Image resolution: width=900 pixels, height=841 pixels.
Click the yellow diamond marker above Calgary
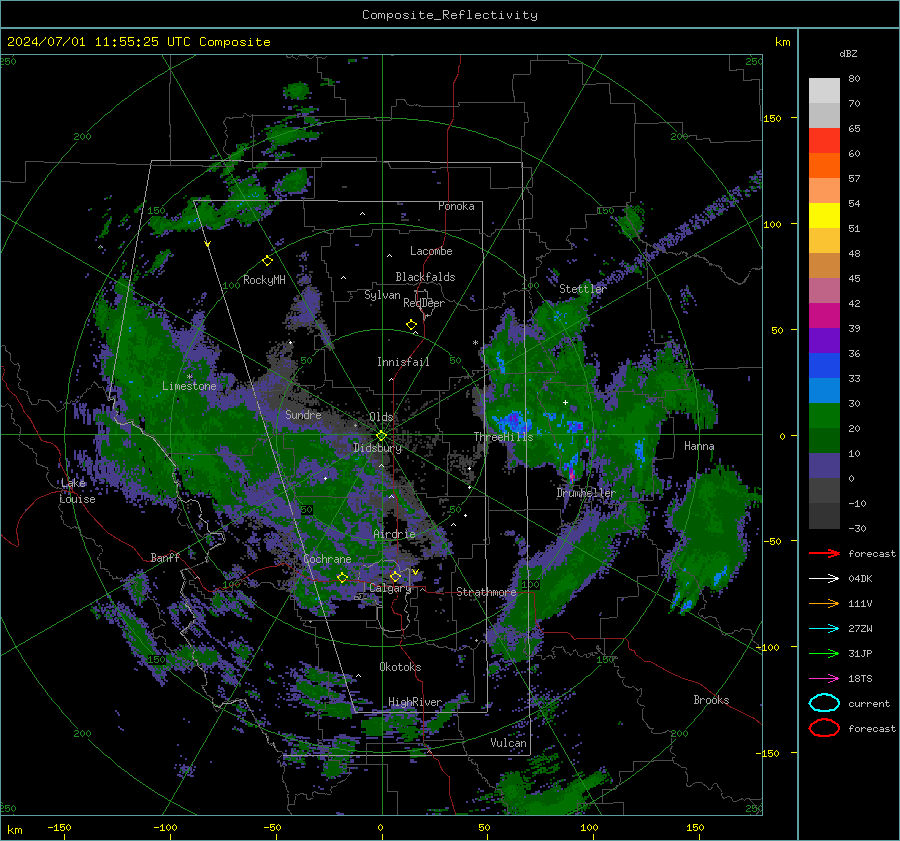tap(395, 576)
